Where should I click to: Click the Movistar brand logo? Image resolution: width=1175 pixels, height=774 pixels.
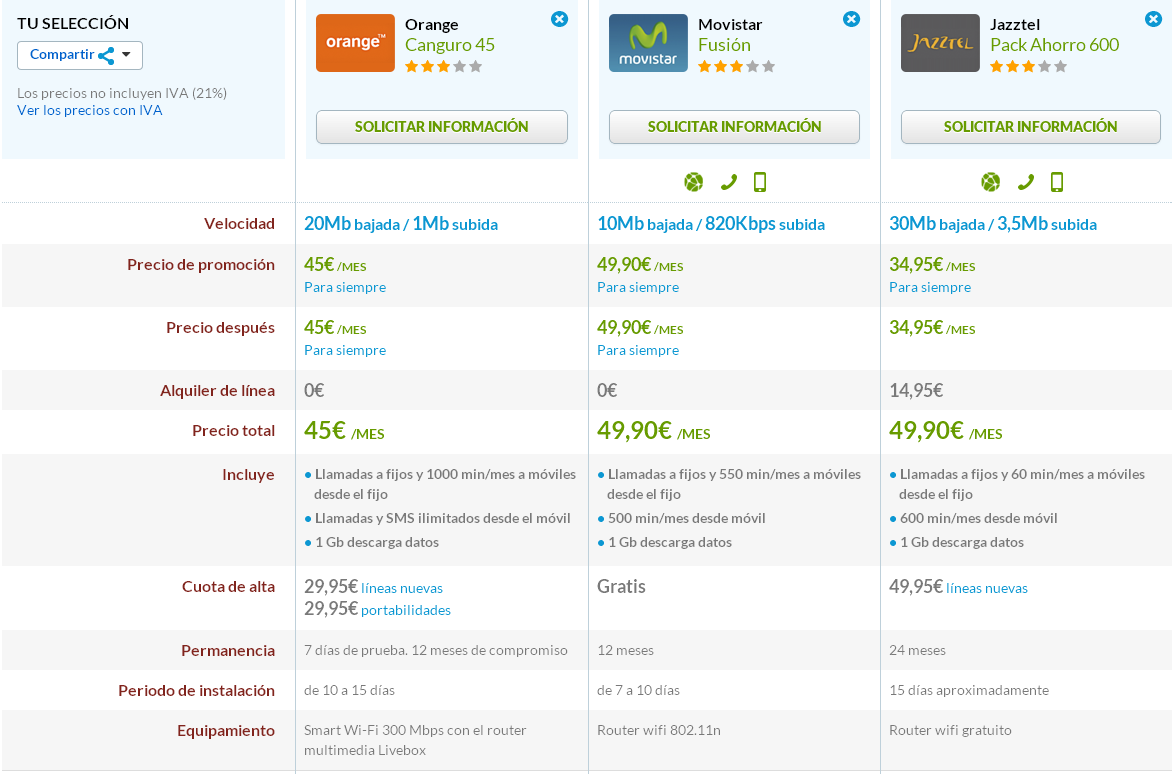pos(648,43)
